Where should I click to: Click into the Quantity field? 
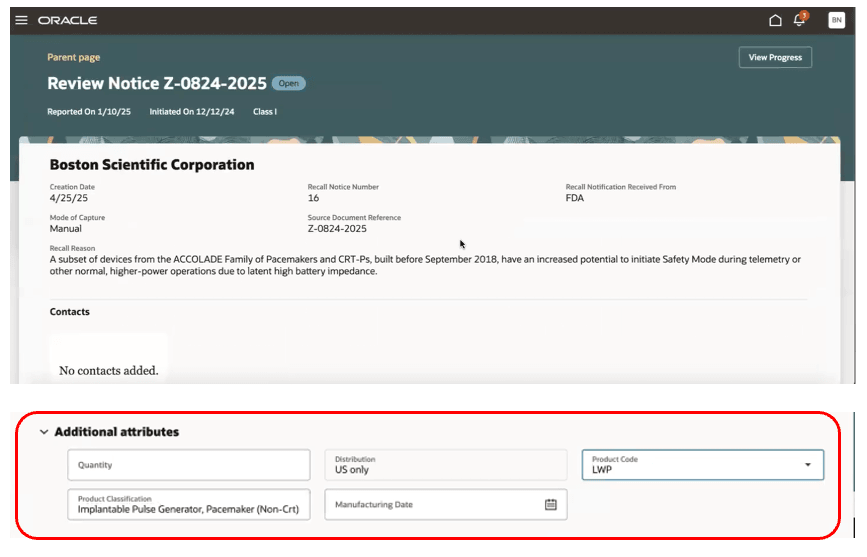(x=189, y=465)
